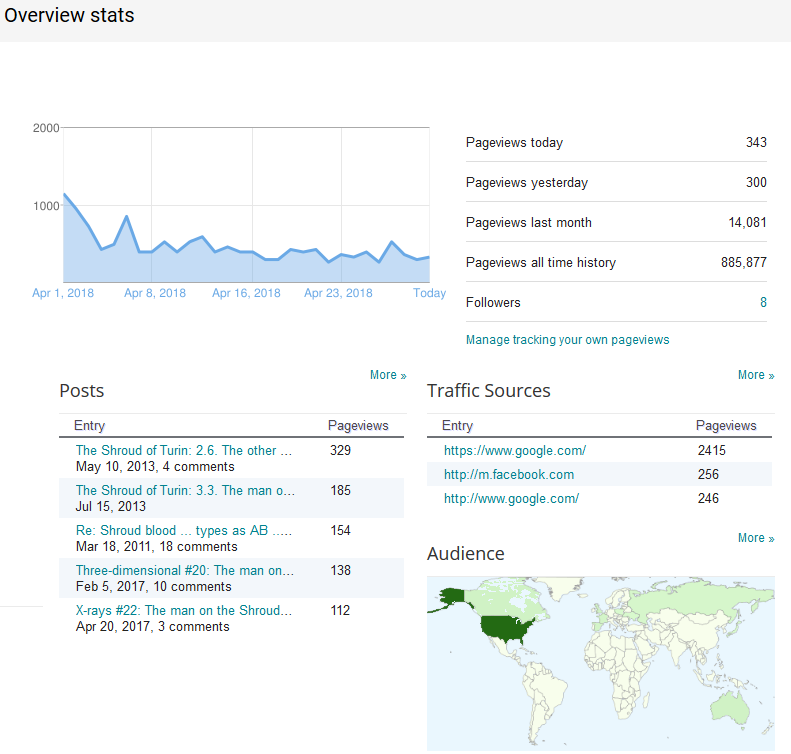Click the Audience world map
Screen dimensions: 791x754
tap(600, 664)
